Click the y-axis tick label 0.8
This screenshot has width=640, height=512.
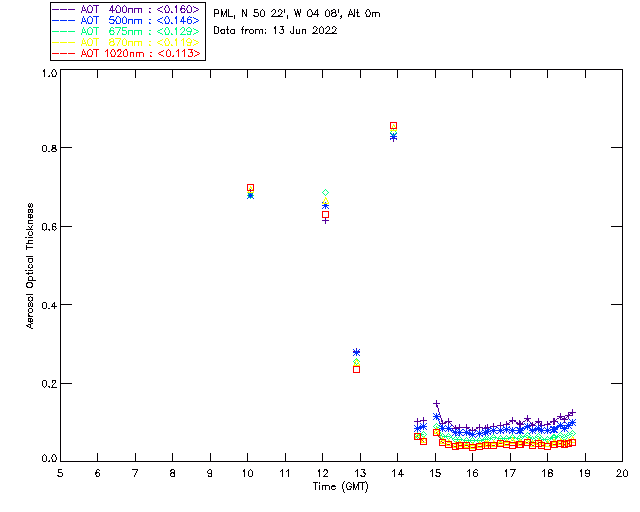tap(49, 148)
